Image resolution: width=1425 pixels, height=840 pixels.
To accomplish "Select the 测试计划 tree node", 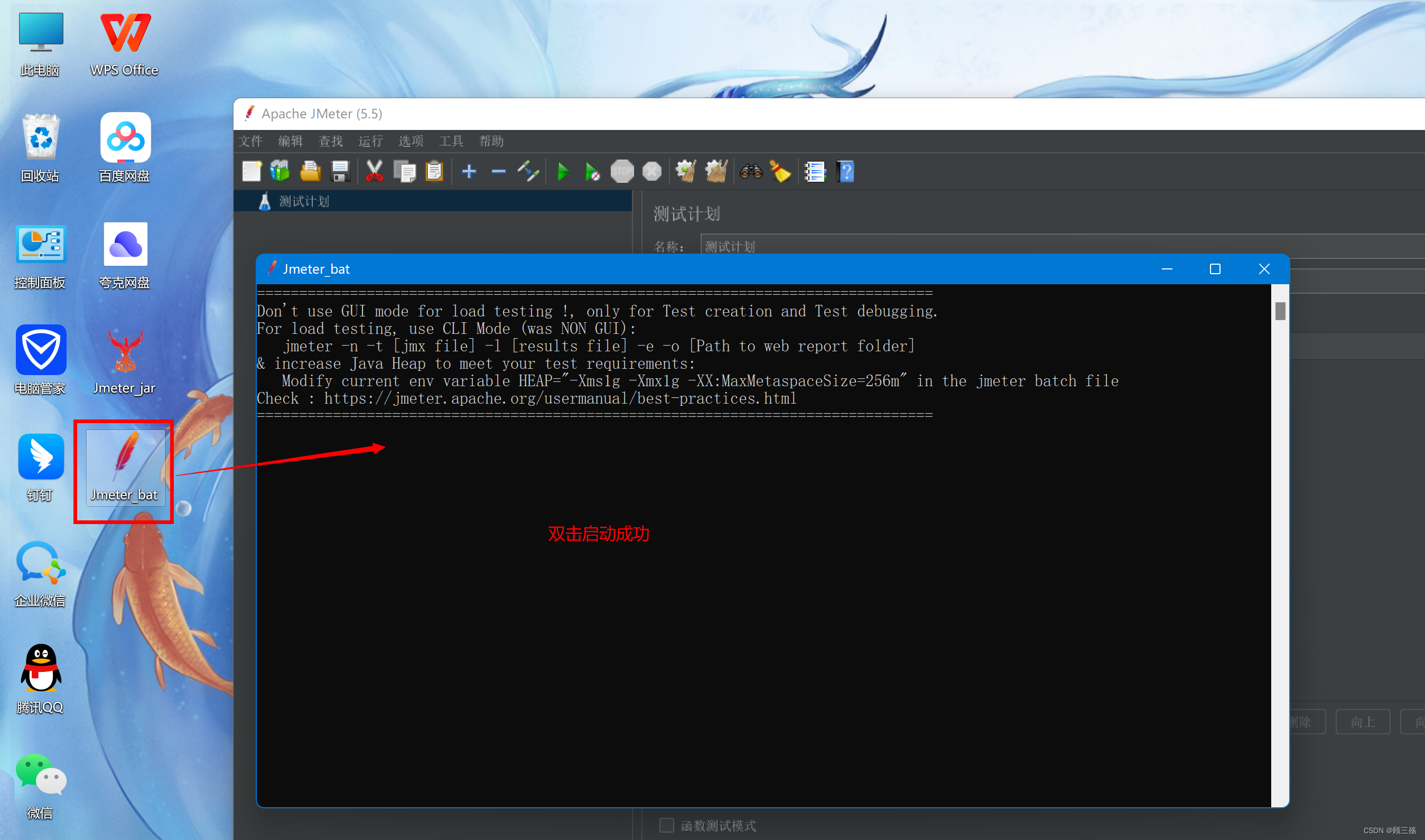I will pos(304,201).
